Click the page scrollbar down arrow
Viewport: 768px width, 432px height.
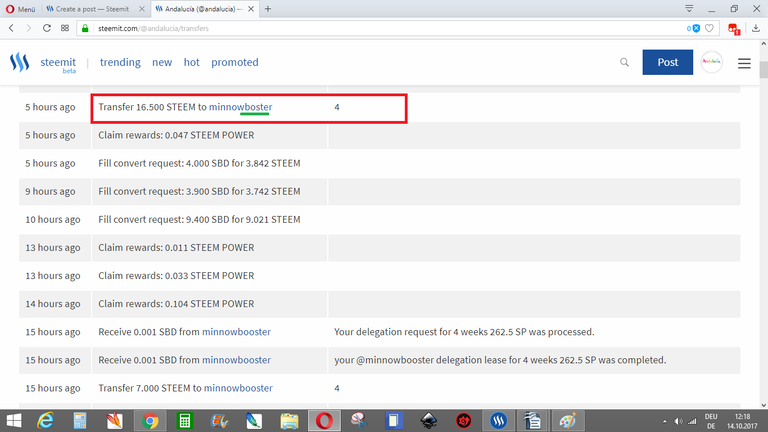[764, 405]
